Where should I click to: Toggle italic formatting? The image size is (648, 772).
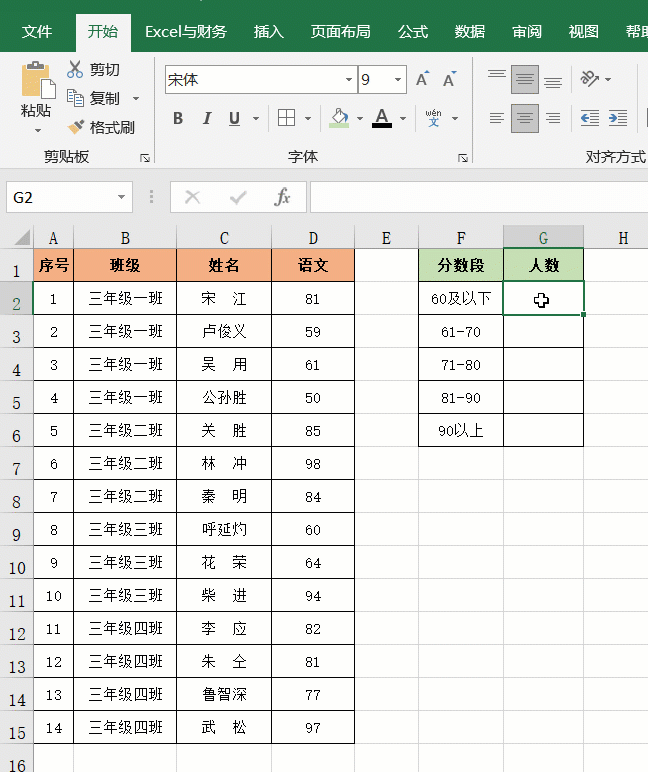click(x=207, y=118)
